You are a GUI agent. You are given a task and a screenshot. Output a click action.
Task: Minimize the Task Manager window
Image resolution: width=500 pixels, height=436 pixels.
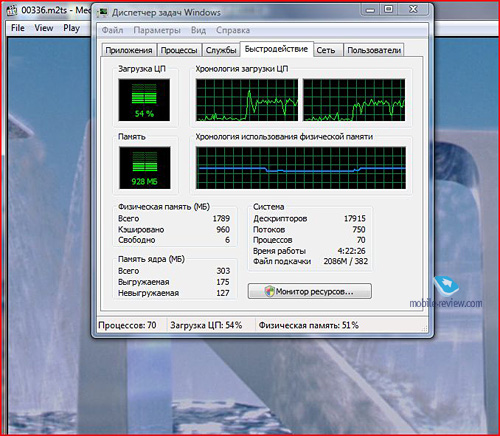370,10
